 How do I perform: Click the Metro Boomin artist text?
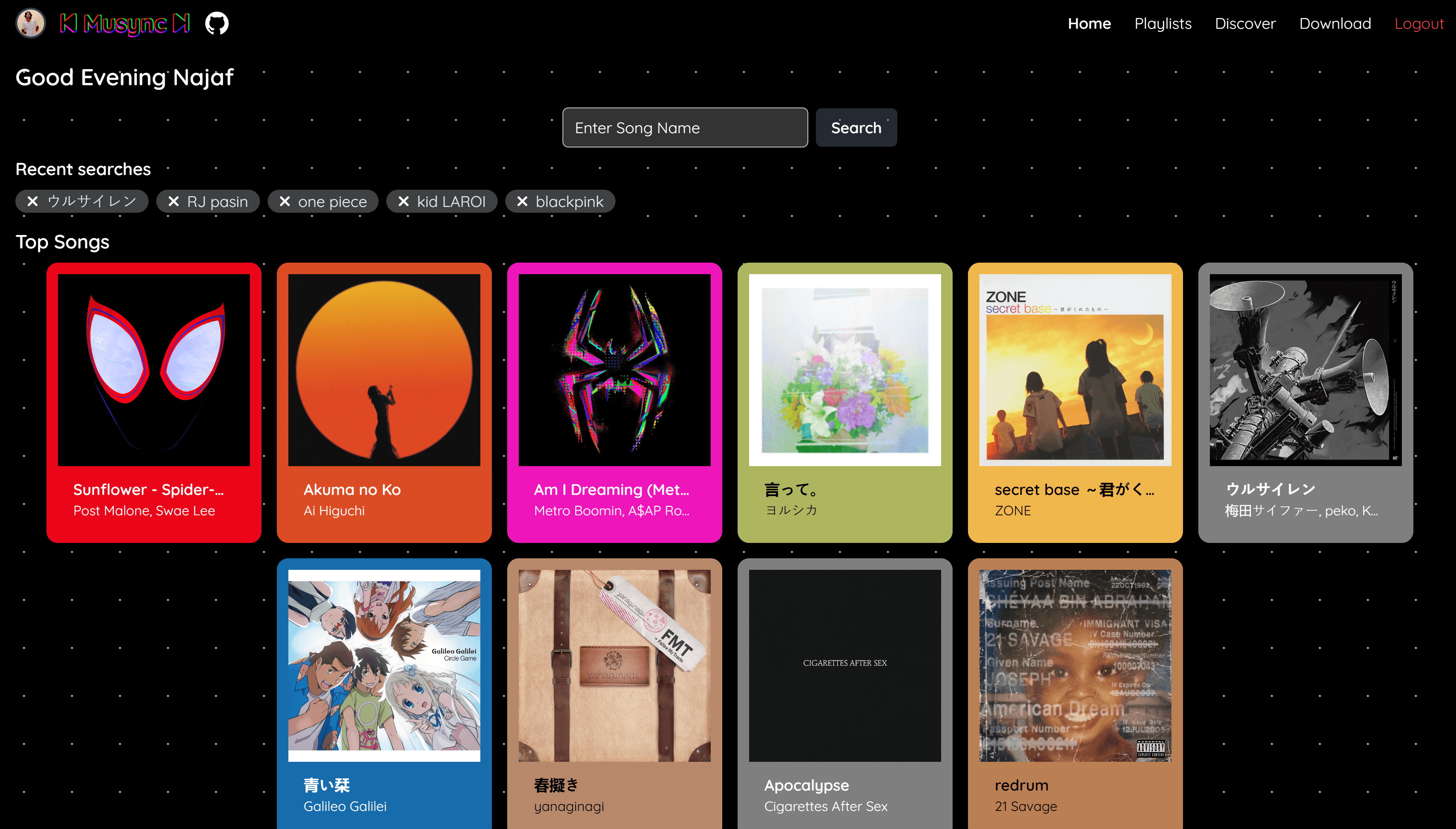click(x=611, y=511)
